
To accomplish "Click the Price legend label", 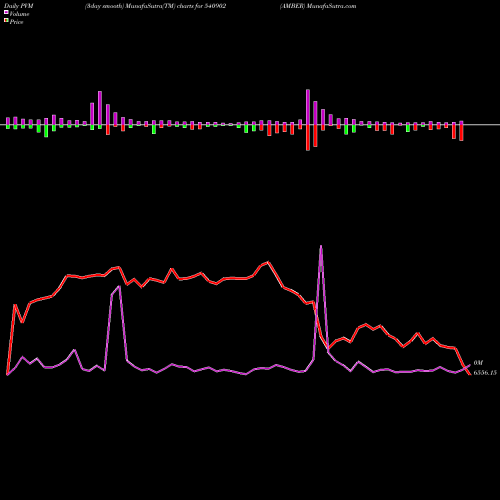I will [x=16, y=22].
